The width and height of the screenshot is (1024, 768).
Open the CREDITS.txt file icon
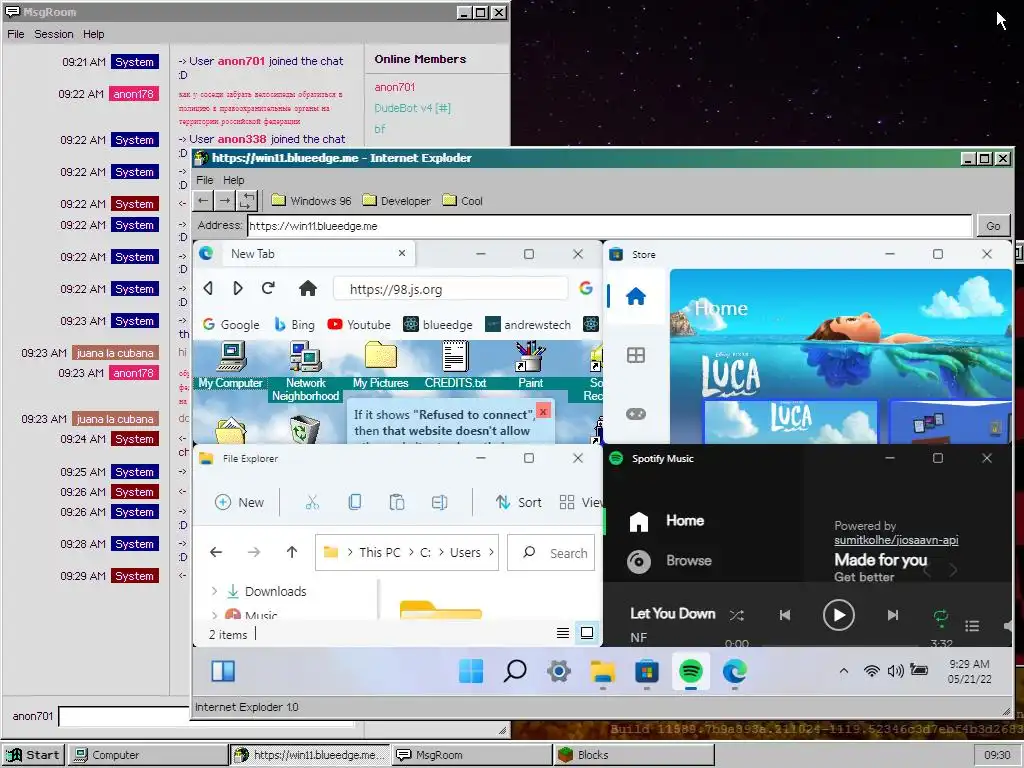click(455, 365)
